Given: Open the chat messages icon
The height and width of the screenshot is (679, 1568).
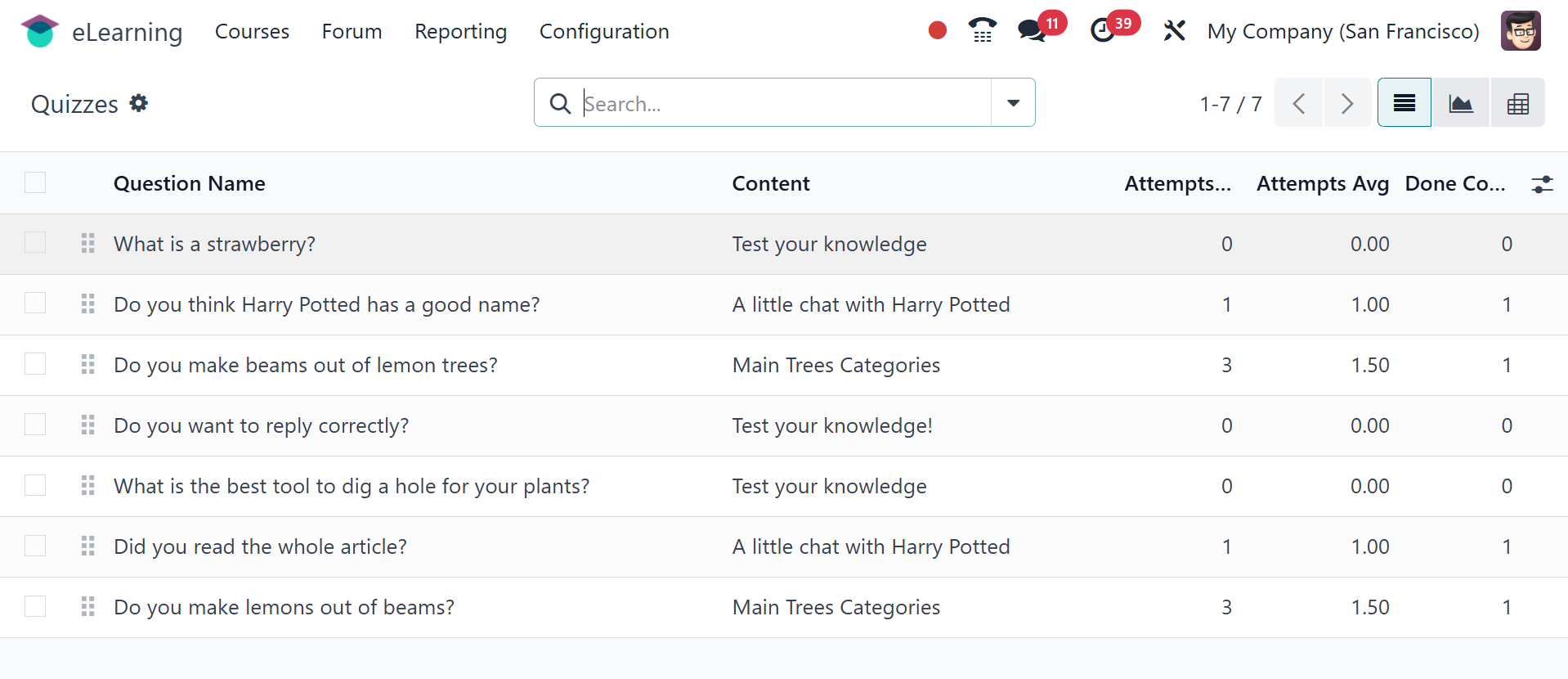Looking at the screenshot, I should (1032, 31).
